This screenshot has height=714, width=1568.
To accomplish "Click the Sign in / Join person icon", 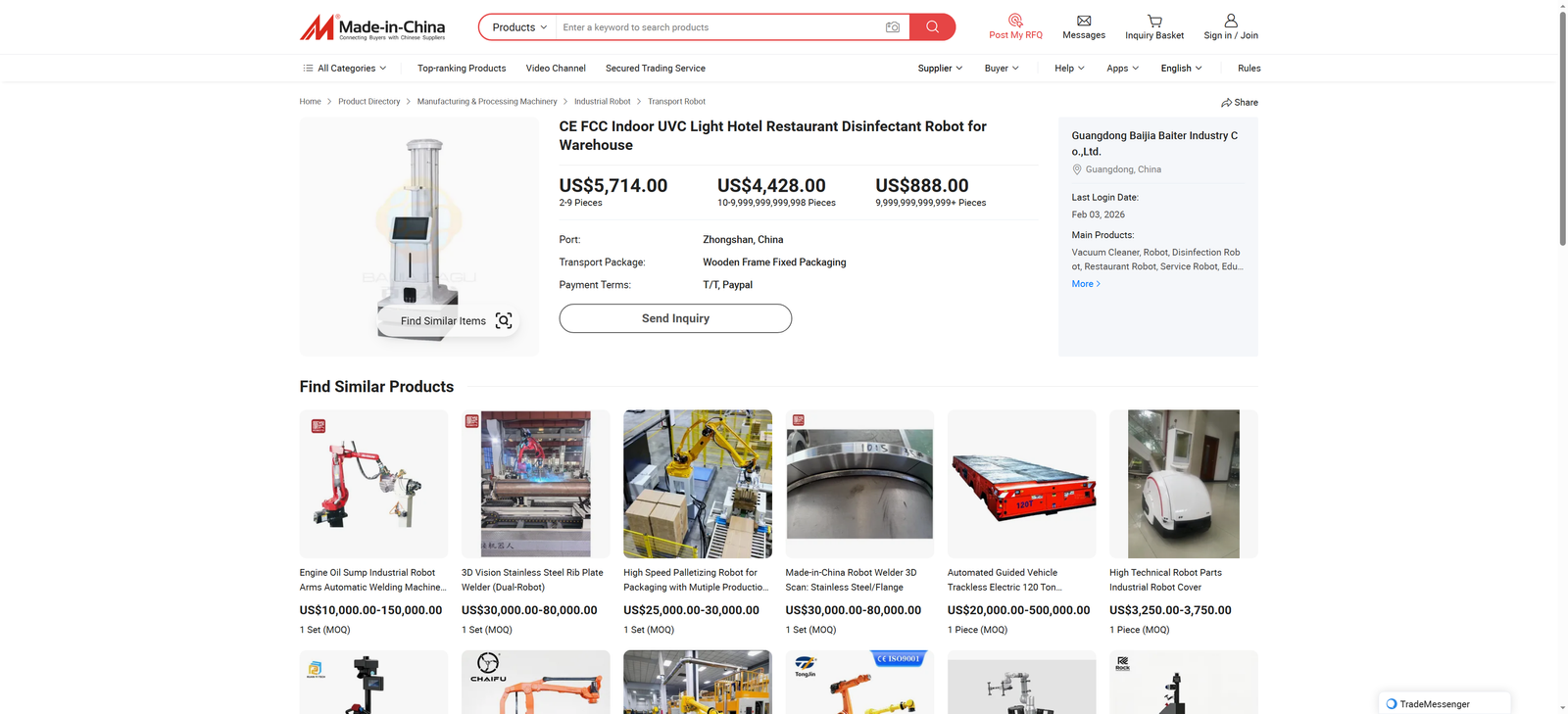I will 1231,21.
